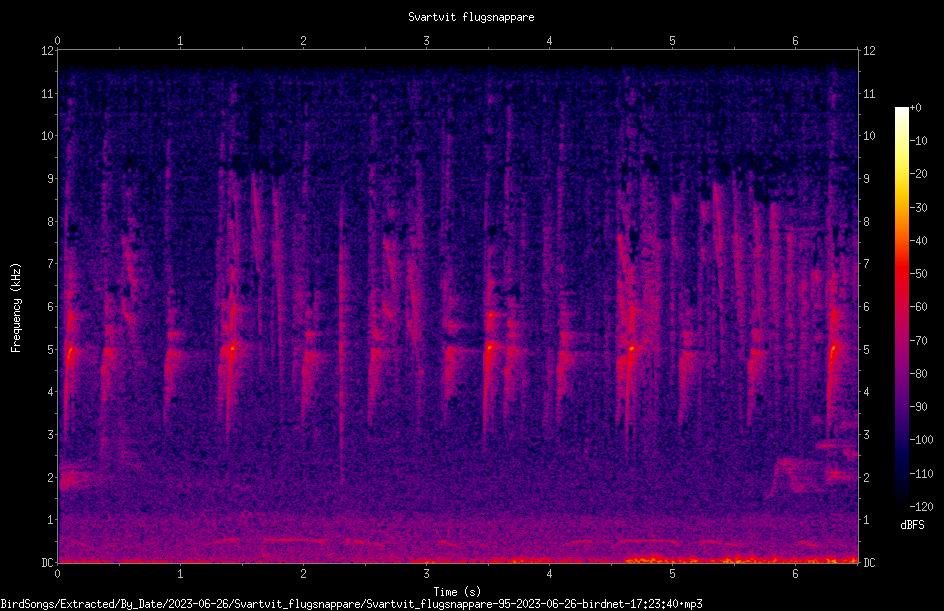Click the "DC" label on the left frequency axis
The image size is (944, 611).
(x=47, y=563)
